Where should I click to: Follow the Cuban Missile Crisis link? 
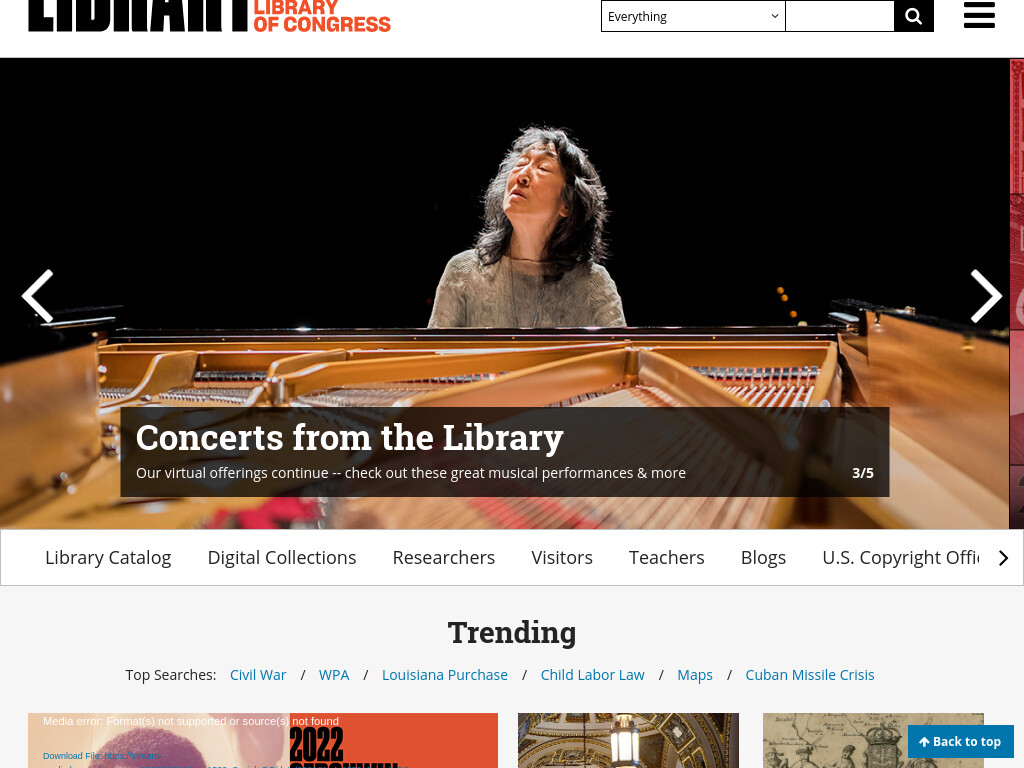810,675
